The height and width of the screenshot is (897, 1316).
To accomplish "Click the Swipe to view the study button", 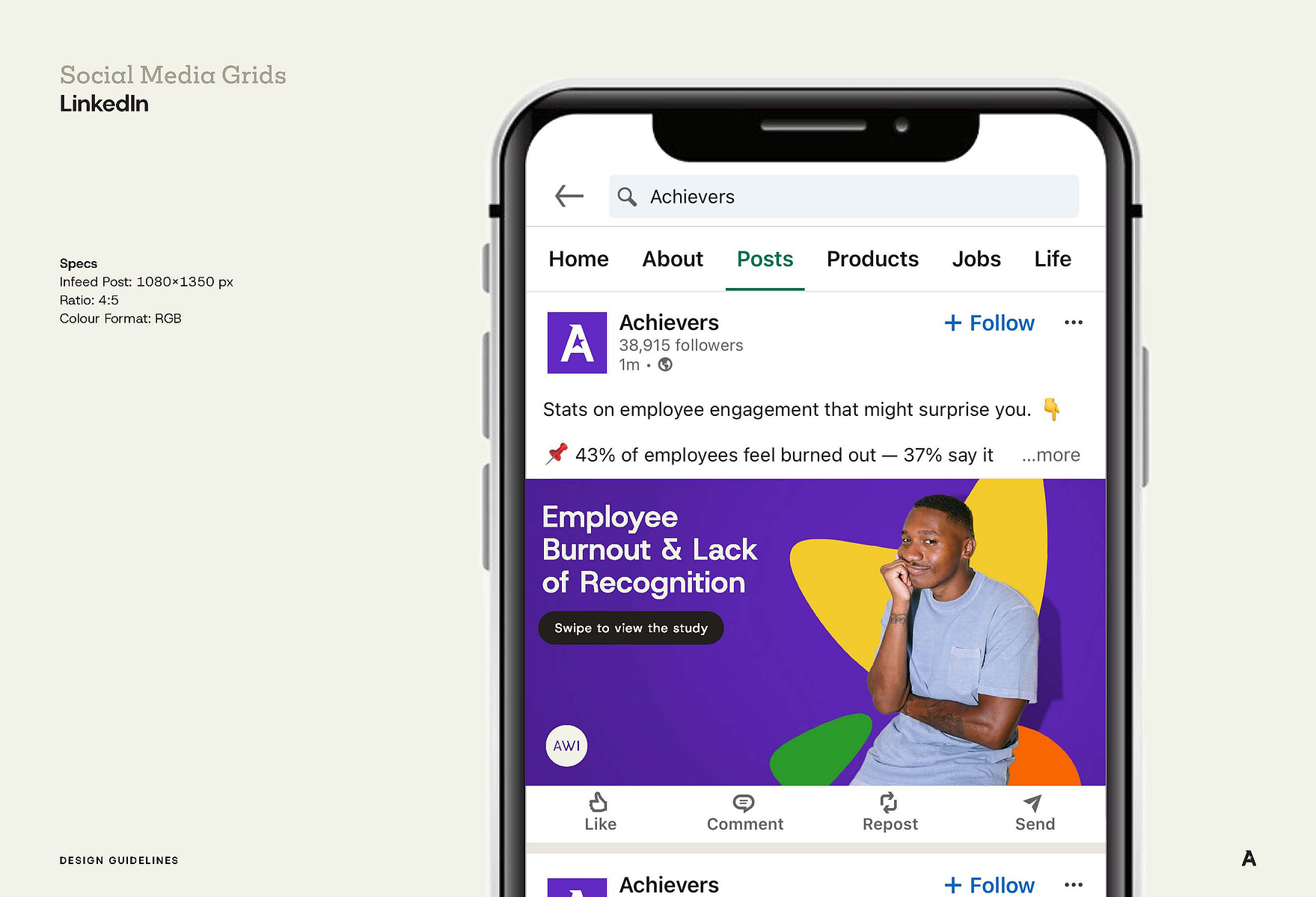I will tap(631, 628).
